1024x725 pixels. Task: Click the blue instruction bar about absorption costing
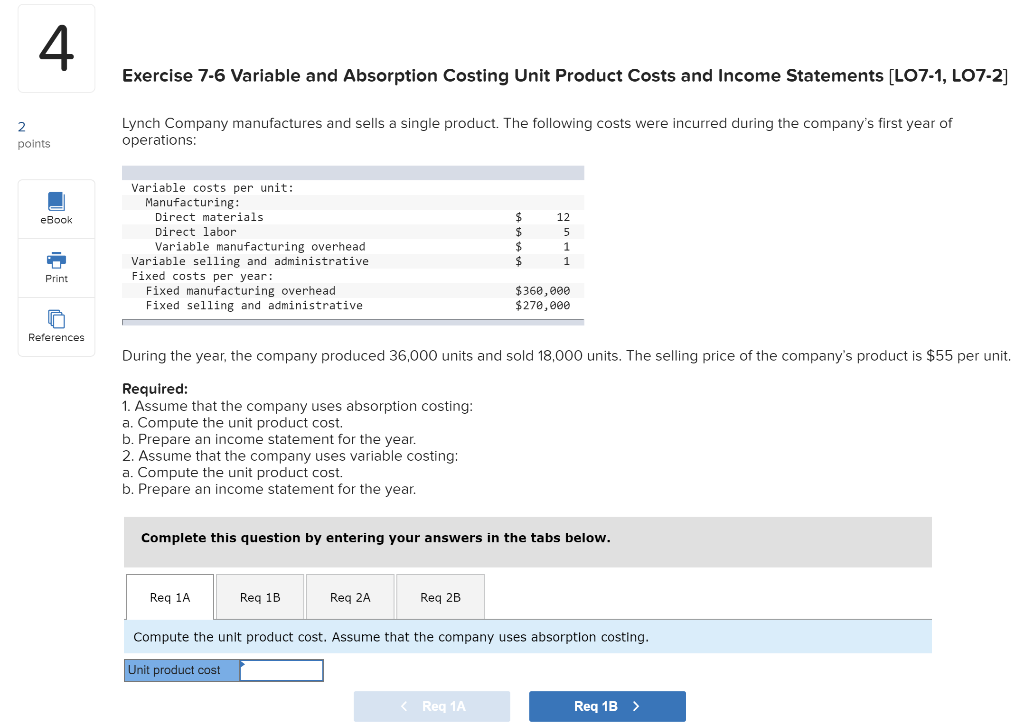coord(390,636)
